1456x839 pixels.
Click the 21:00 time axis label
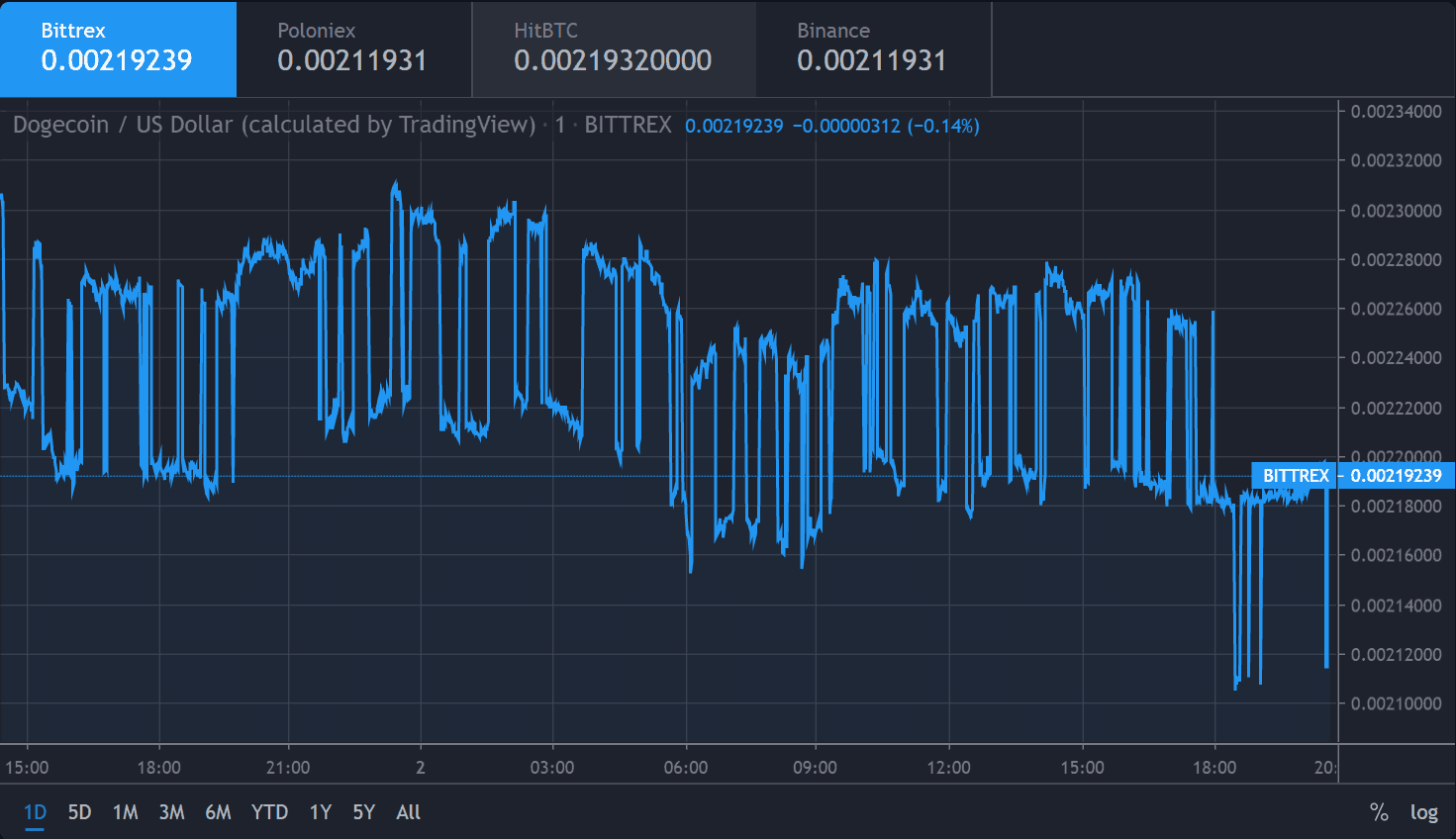pyautogui.click(x=288, y=768)
